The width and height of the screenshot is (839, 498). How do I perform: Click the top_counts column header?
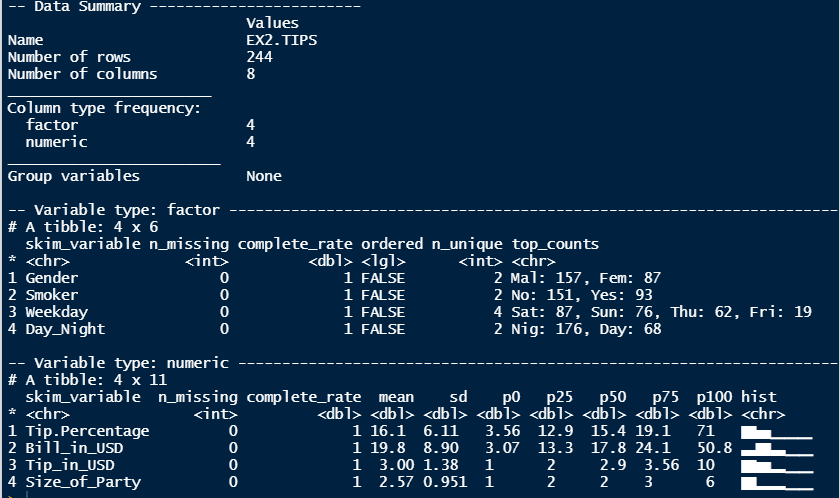click(555, 244)
